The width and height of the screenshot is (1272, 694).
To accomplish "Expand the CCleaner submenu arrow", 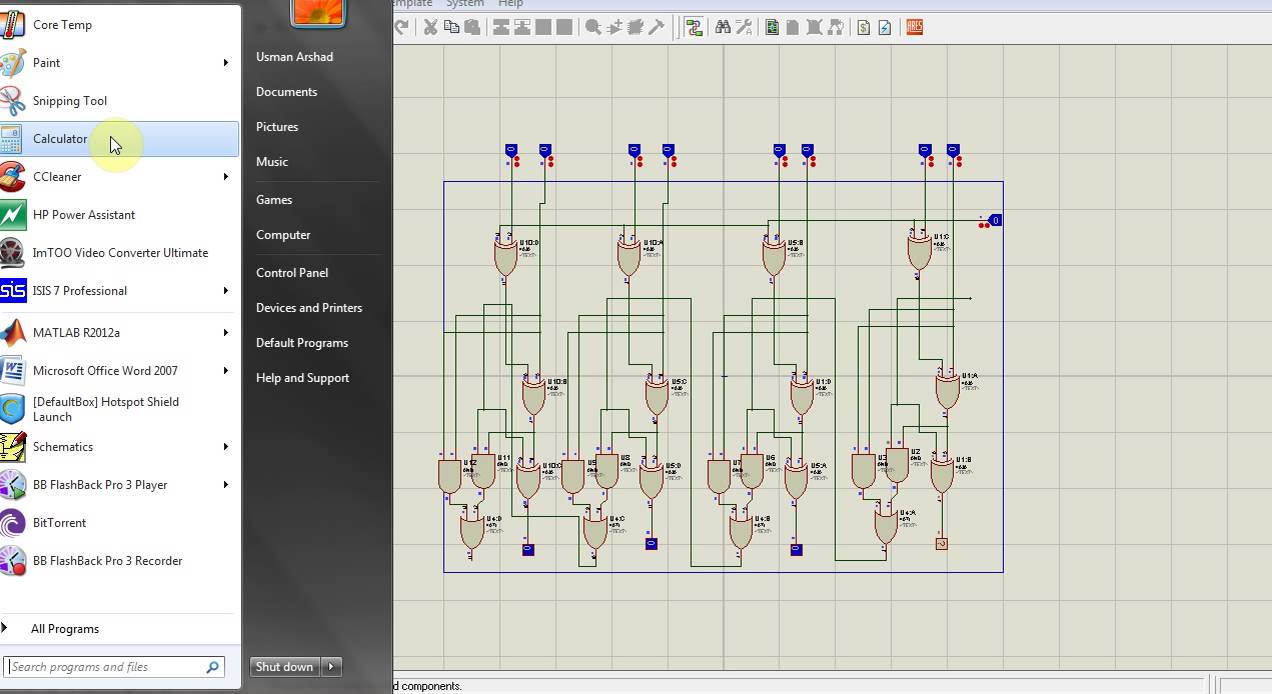I will coord(226,177).
